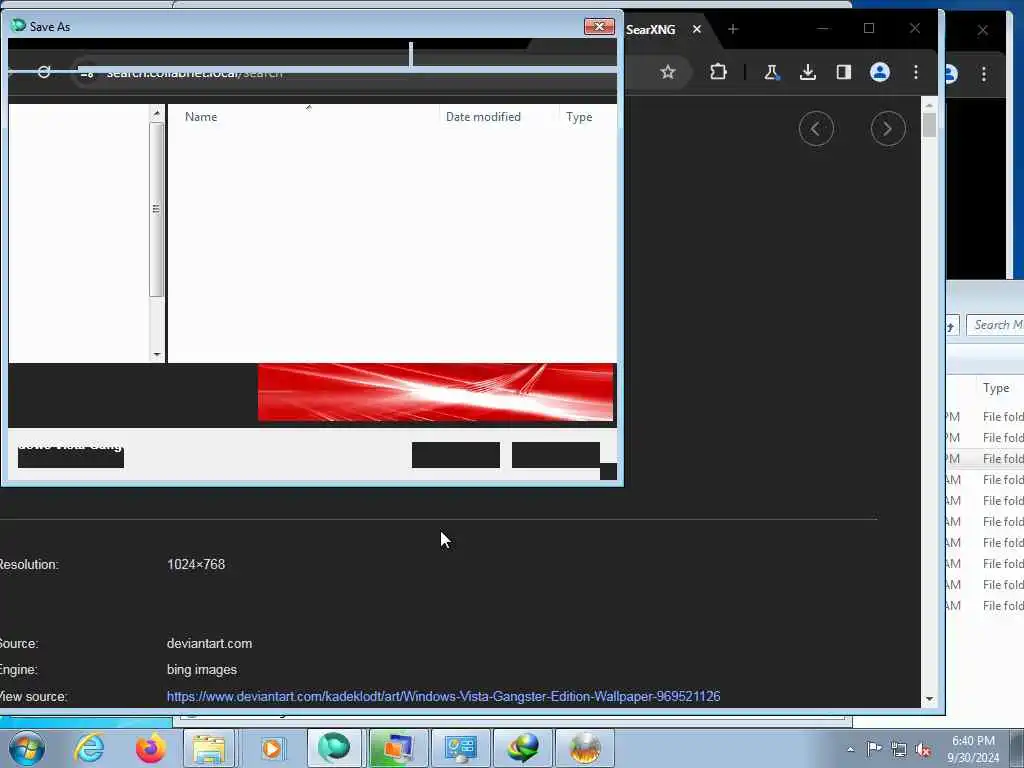Open the browser profile avatar
1024x768 pixels.
point(880,72)
